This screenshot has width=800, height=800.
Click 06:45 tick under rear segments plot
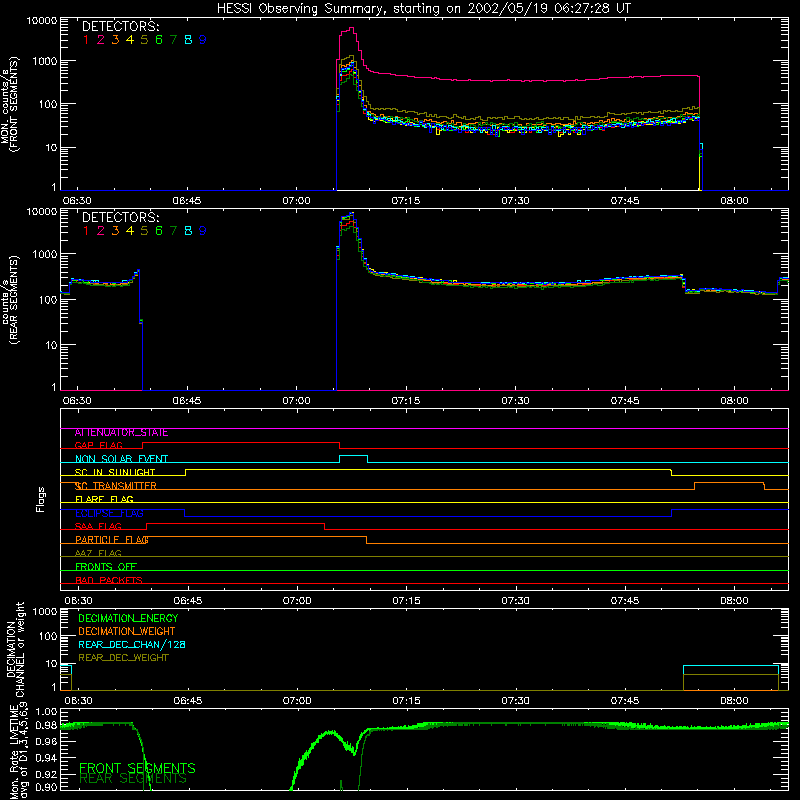tap(187, 401)
